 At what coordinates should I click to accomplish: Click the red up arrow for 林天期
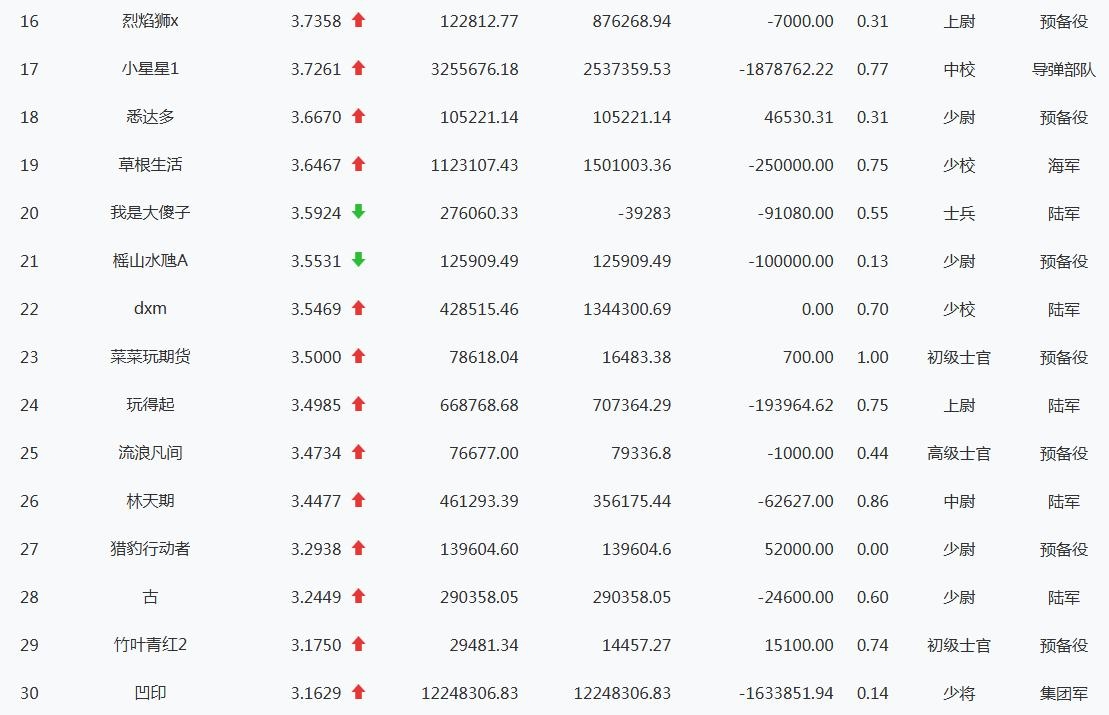359,500
